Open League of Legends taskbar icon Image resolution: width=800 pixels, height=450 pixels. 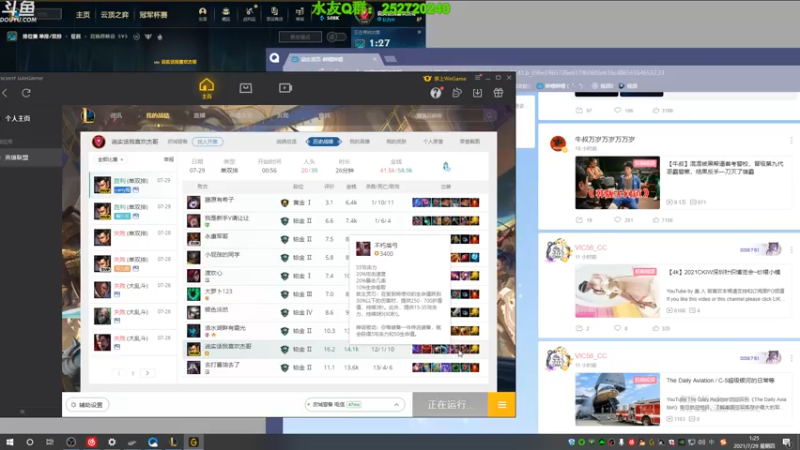(173, 442)
